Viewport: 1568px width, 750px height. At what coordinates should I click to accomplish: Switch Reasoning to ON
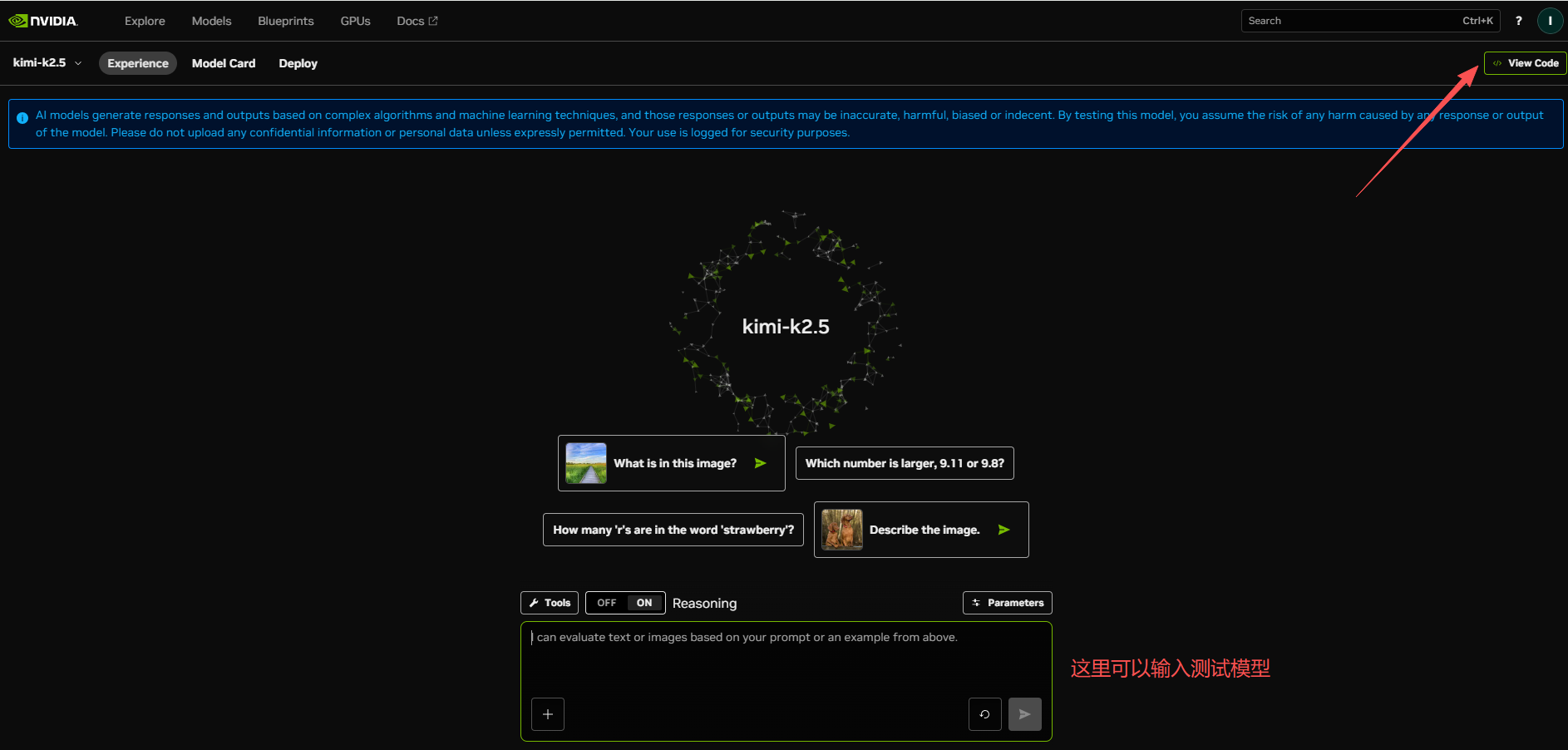pyautogui.click(x=644, y=603)
